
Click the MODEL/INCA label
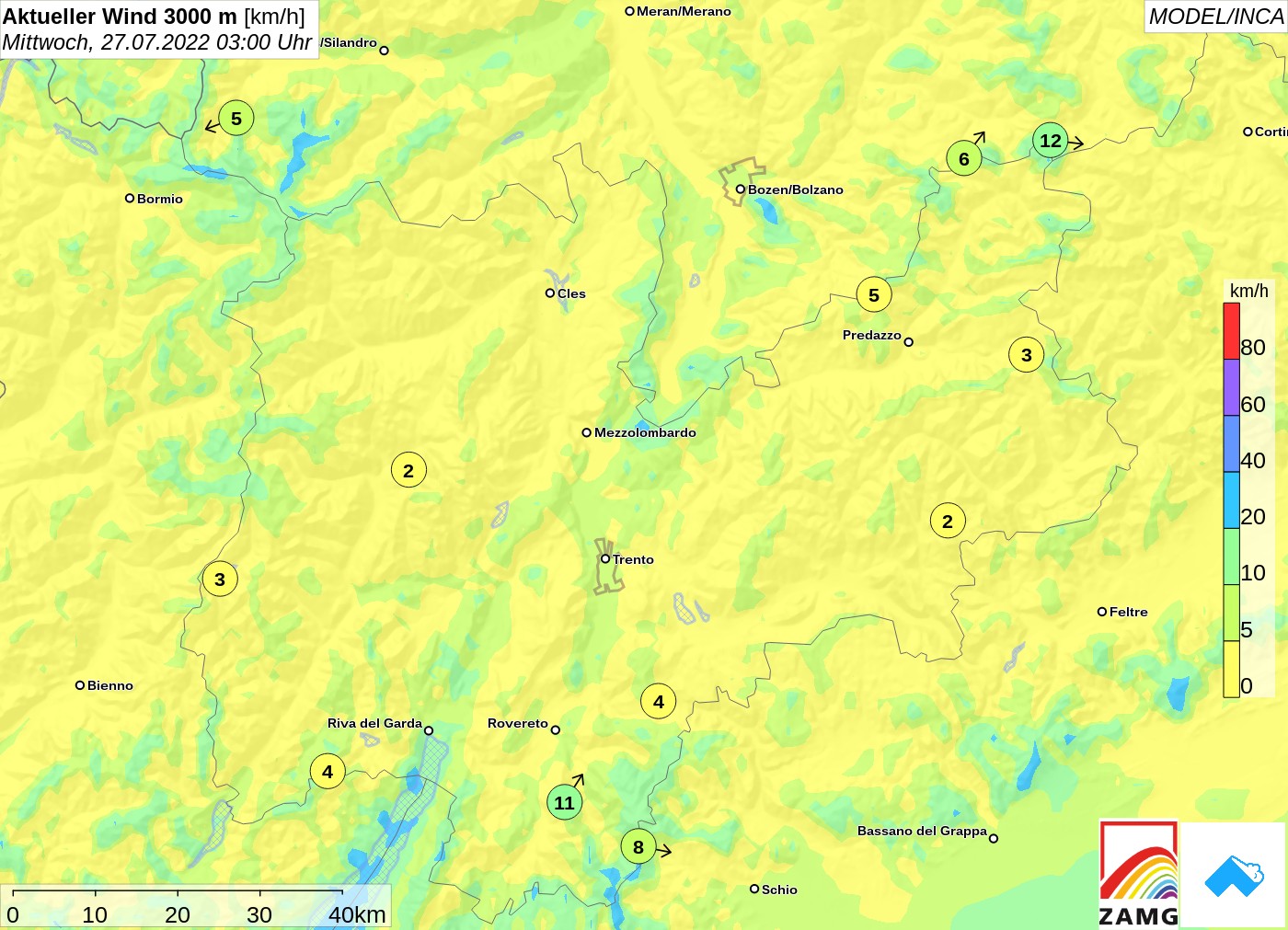[1215, 17]
